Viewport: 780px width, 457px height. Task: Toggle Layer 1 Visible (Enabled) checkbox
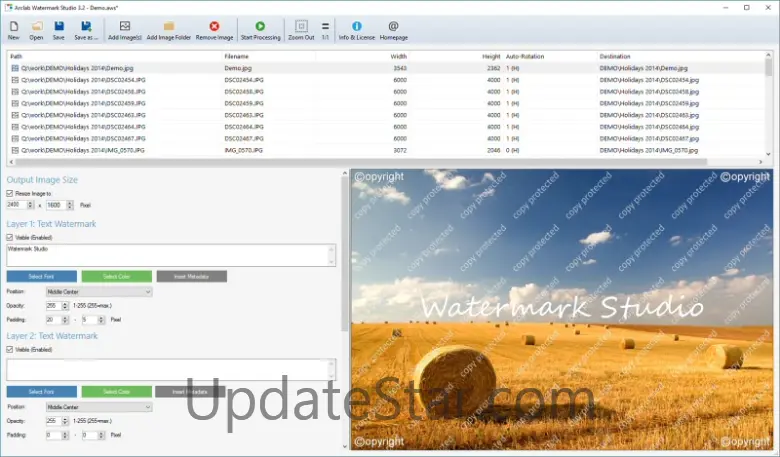coord(10,238)
